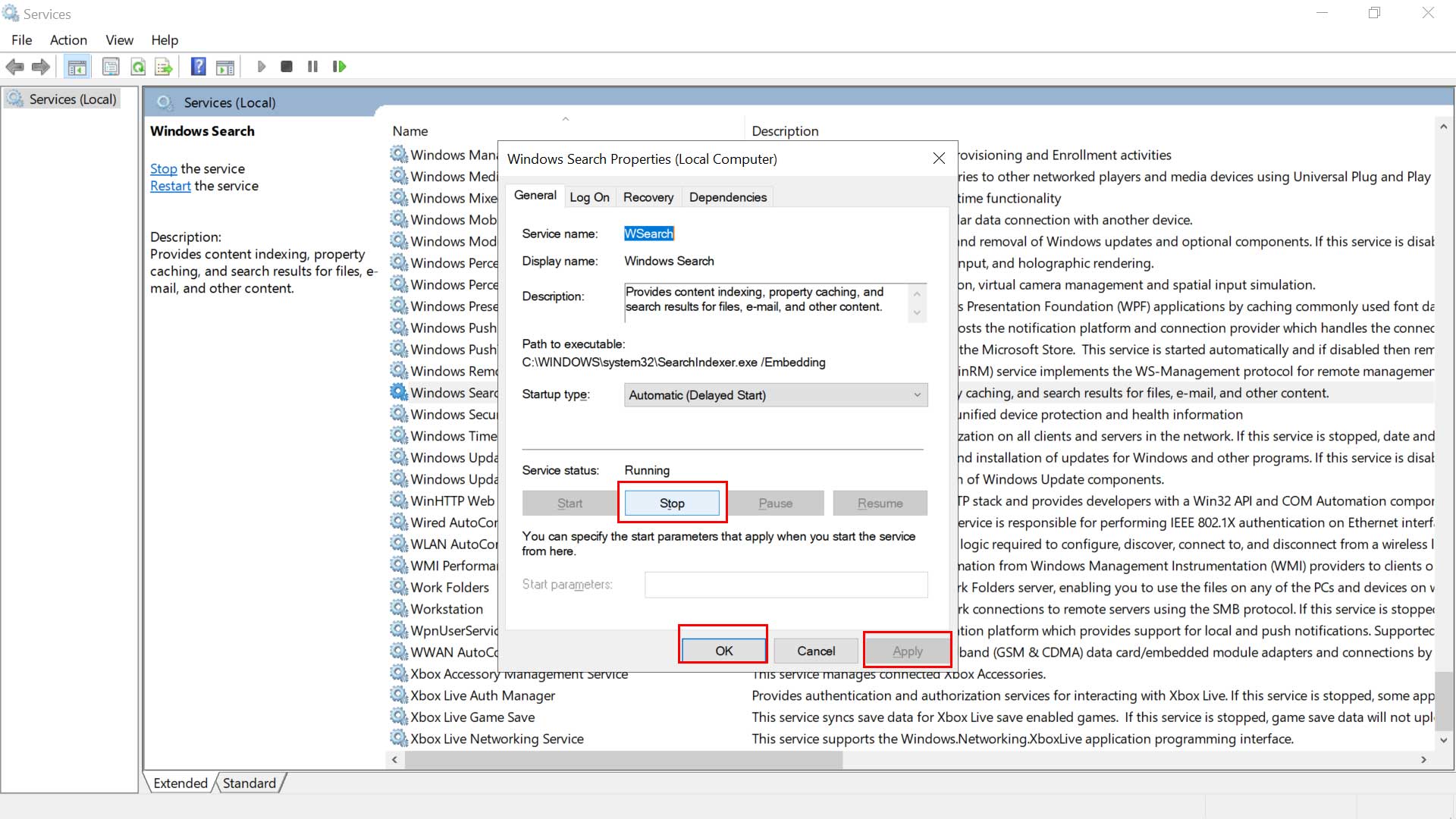This screenshot has height=819, width=1456.
Task: Switch to the Log On tab
Action: 589,196
